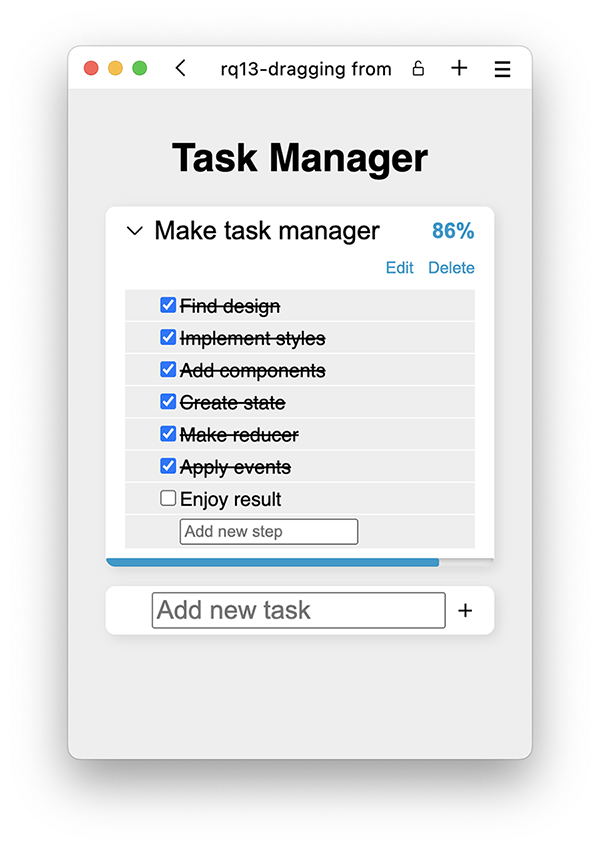Click the plus icon in the title bar
The width and height of the screenshot is (600, 849).
459,68
